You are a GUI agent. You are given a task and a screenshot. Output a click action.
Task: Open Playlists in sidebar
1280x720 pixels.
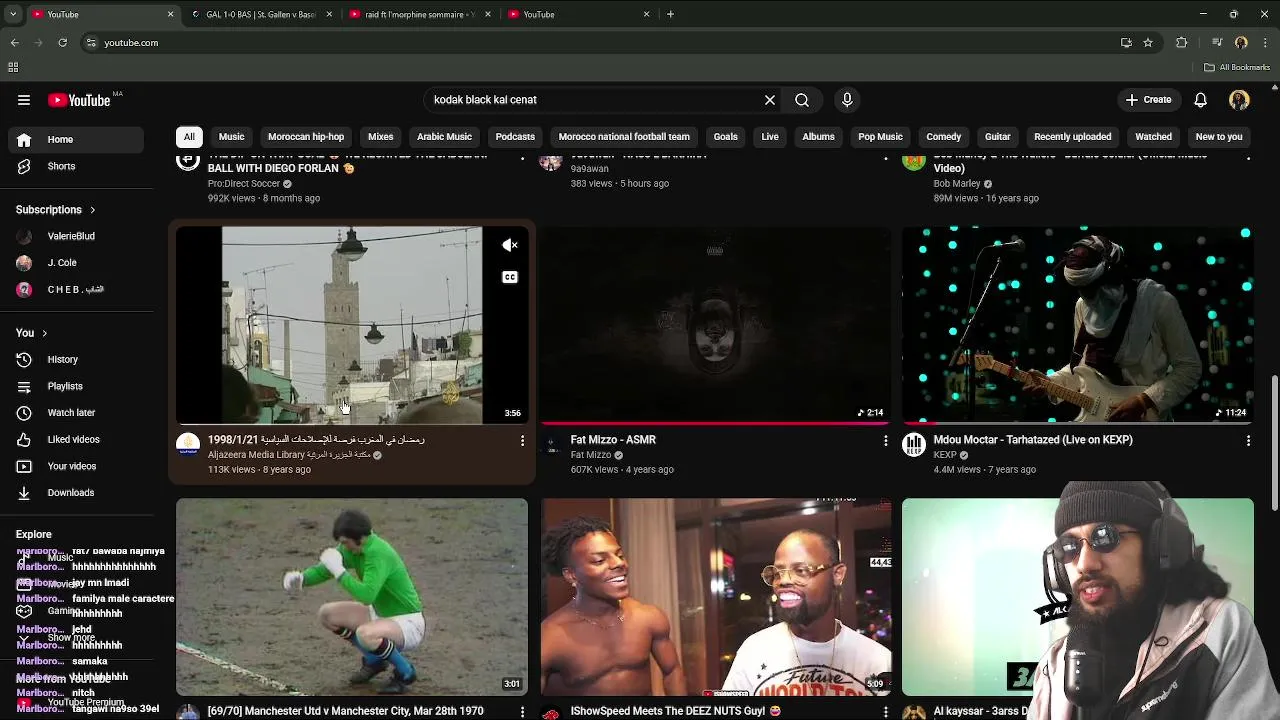click(78, 386)
